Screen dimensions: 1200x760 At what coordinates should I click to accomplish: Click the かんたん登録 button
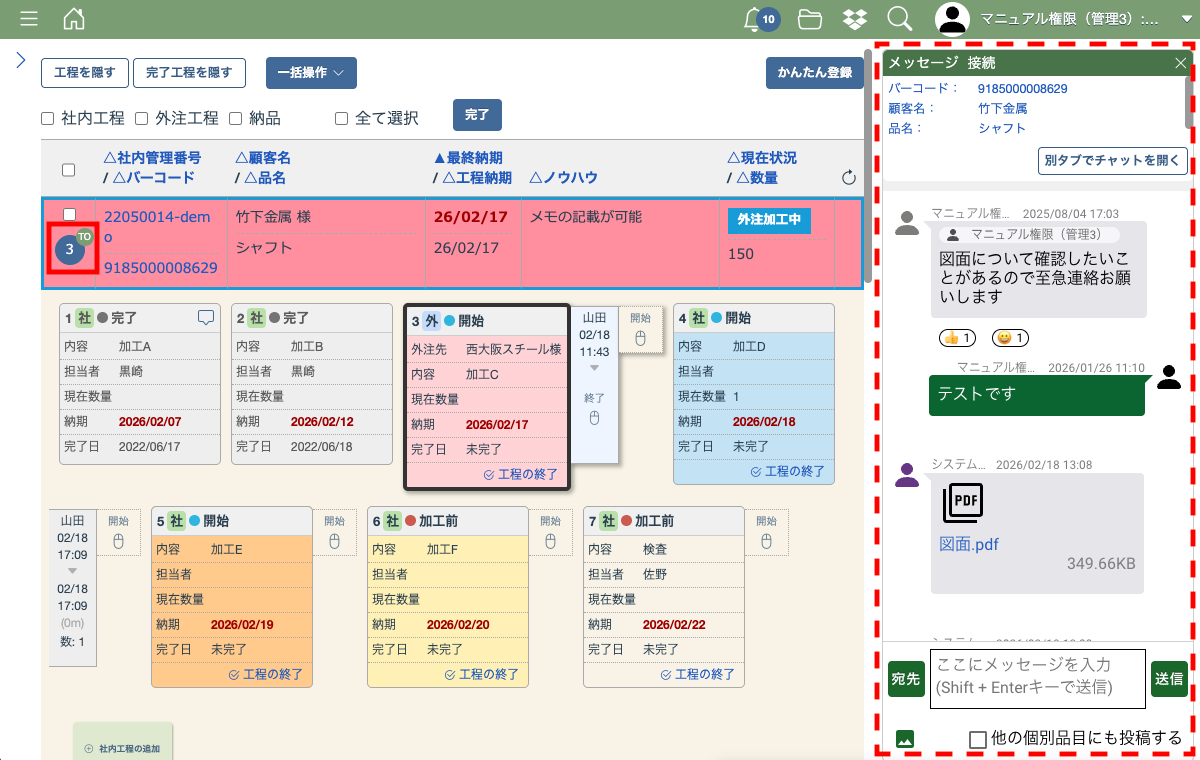coord(814,73)
